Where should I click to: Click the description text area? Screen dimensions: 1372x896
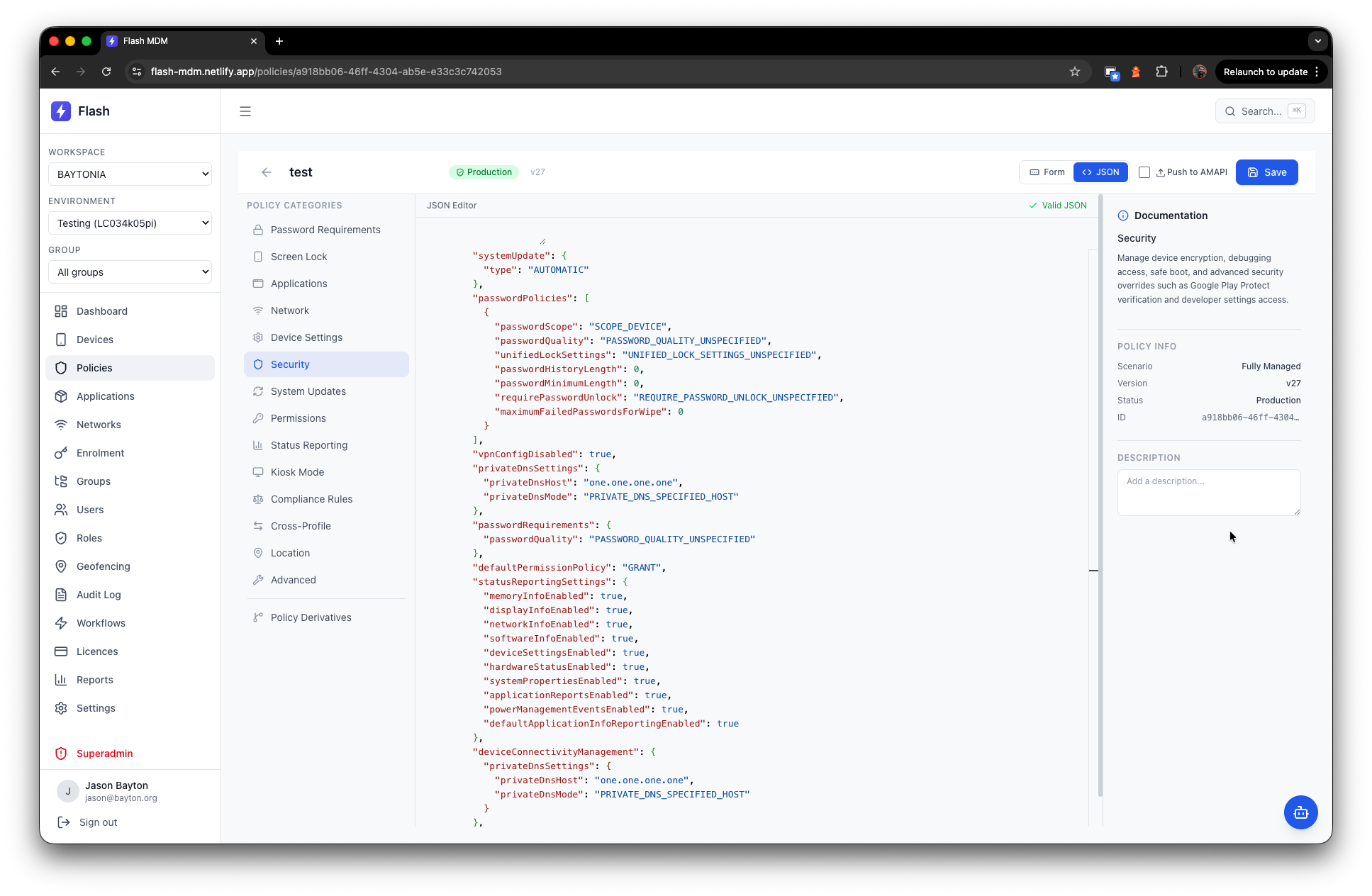tap(1208, 492)
